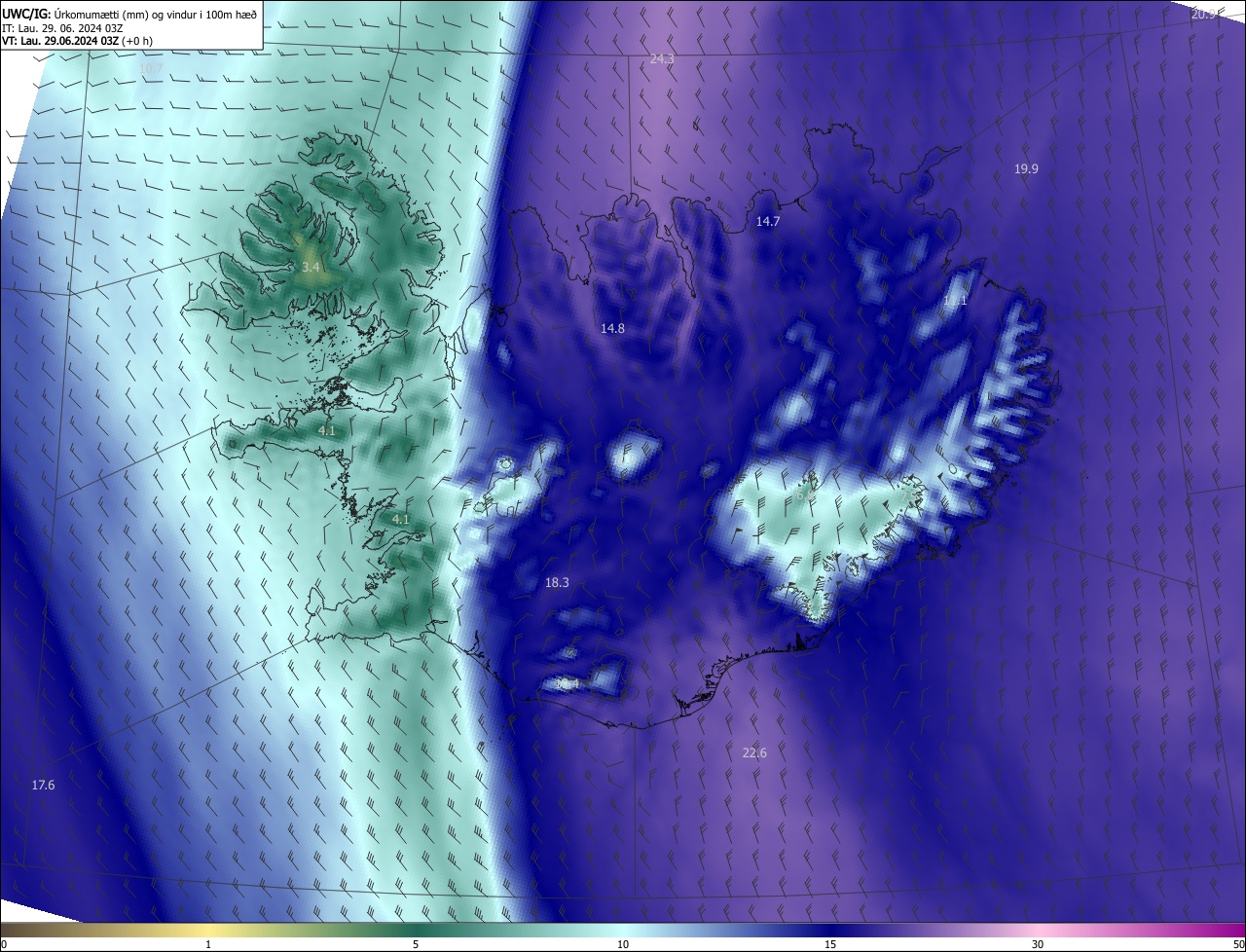
Task: Click the 3.4 value in the Westfjords
Action: [x=311, y=267]
